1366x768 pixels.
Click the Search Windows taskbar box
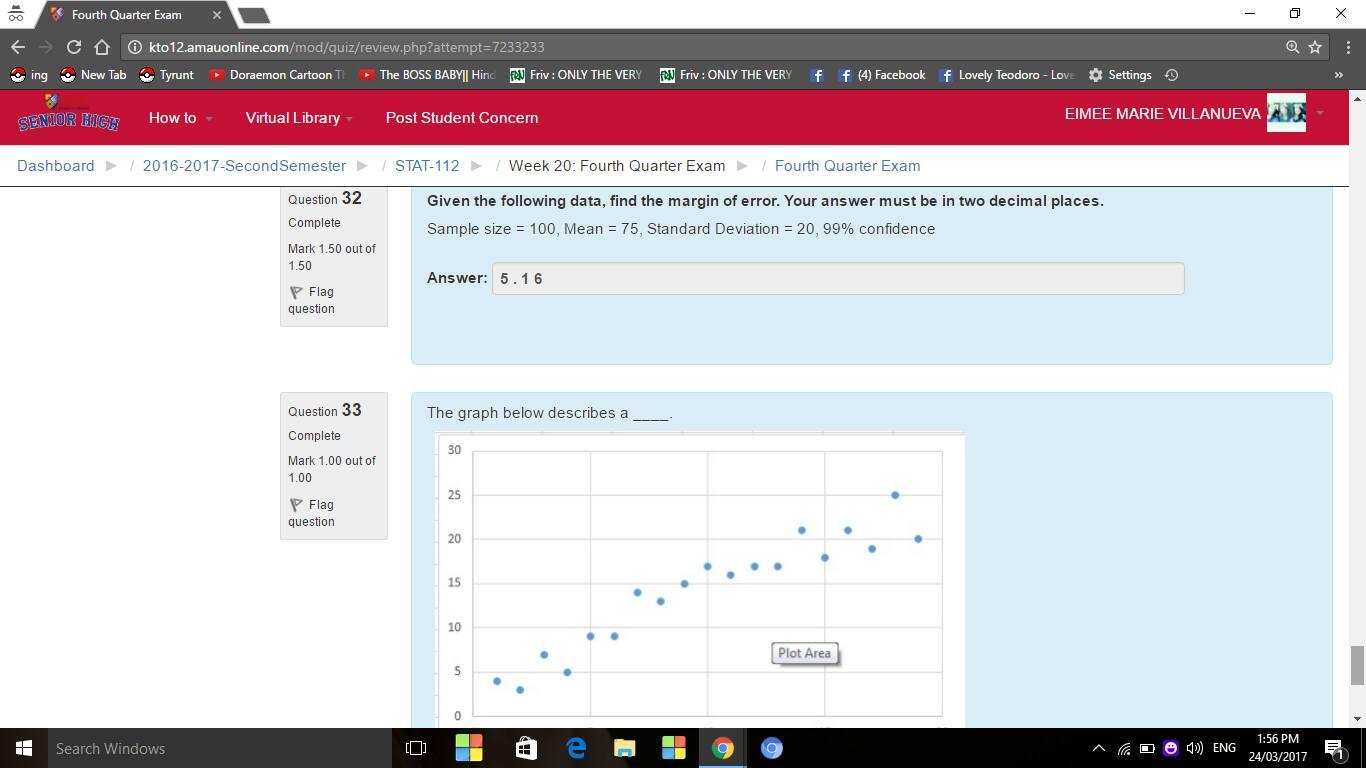tap(220, 748)
